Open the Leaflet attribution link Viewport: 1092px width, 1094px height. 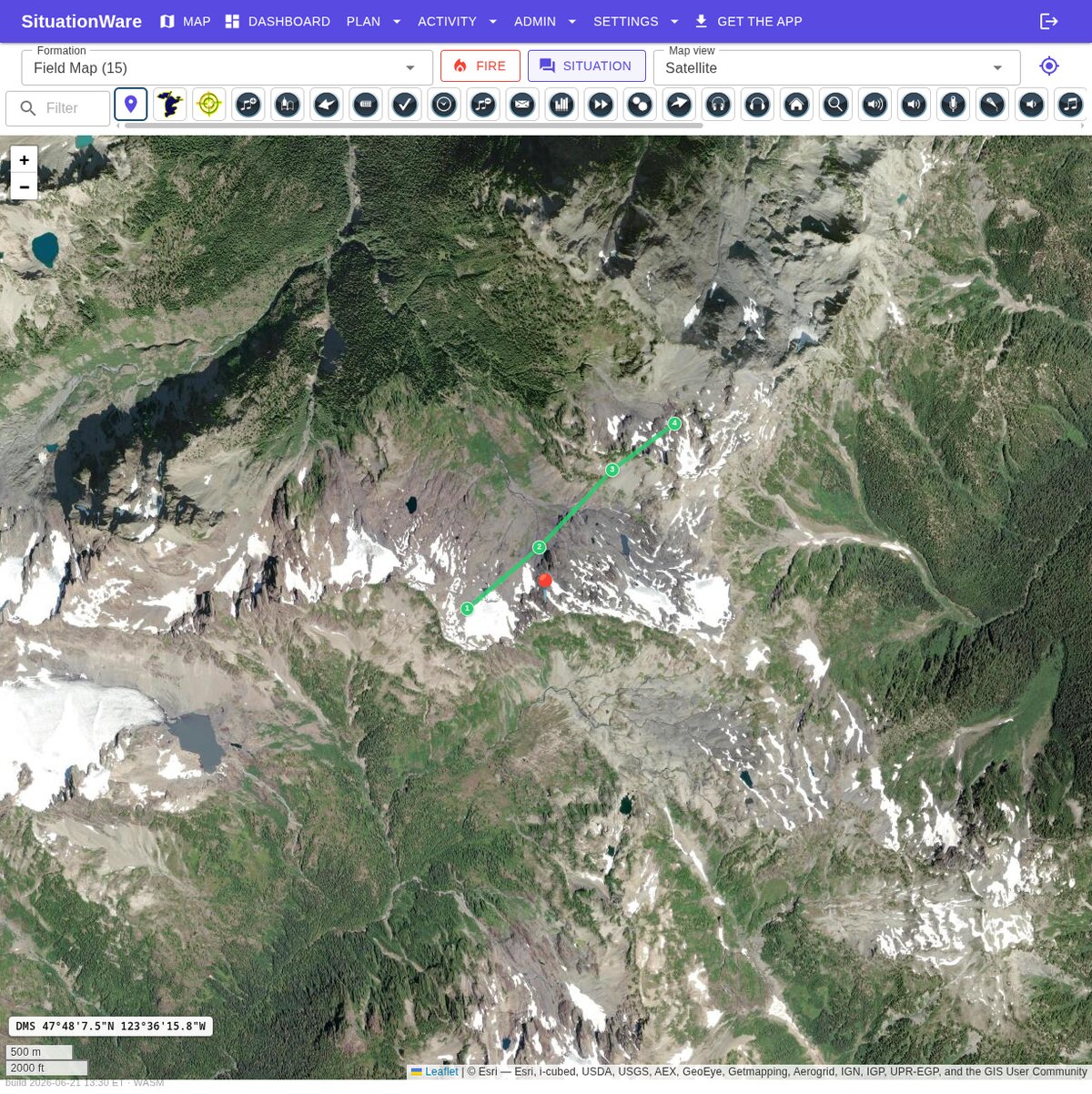(441, 1071)
